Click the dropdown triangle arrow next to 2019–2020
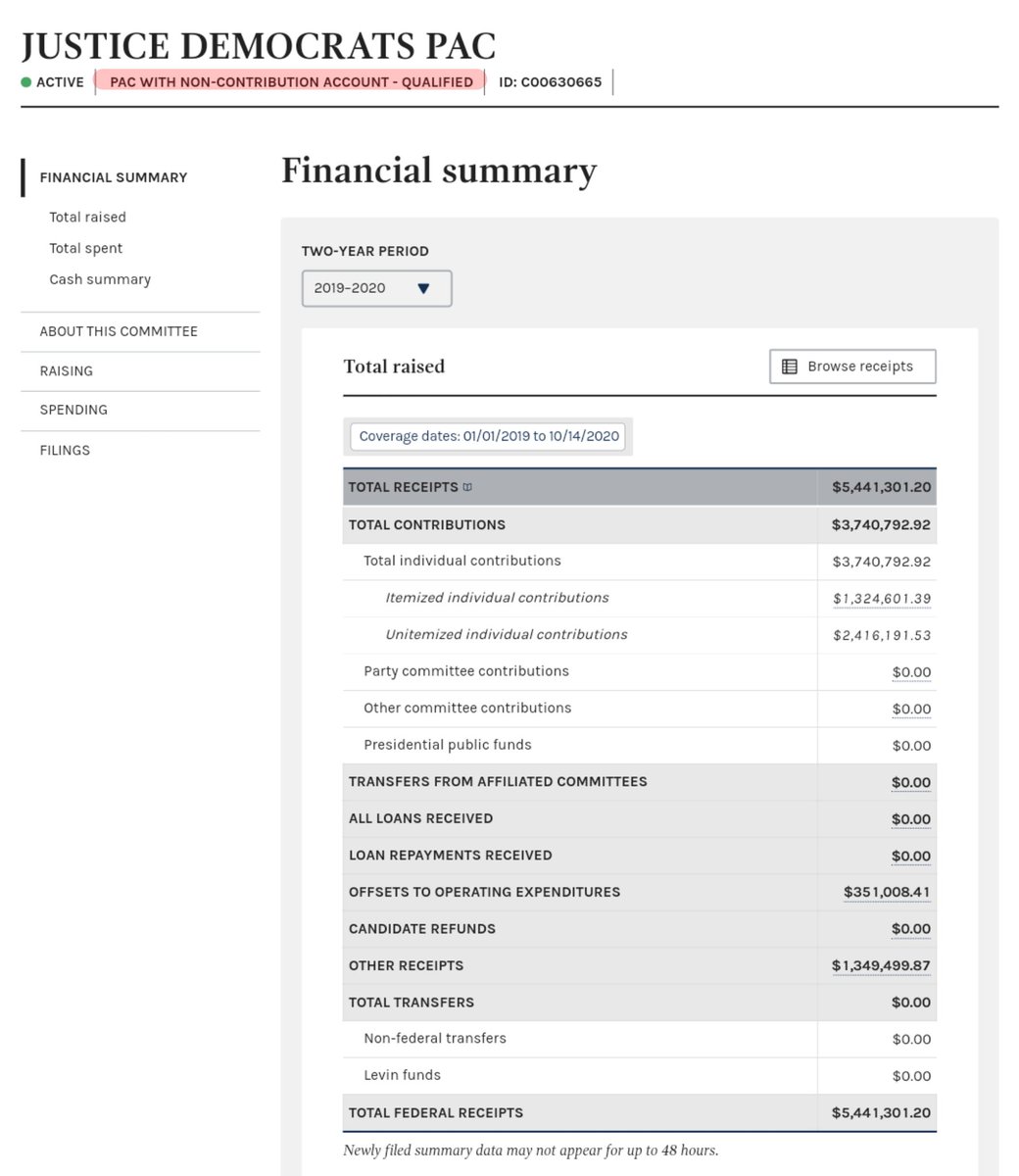Screen dimensions: 1019x1176 coord(423,288)
